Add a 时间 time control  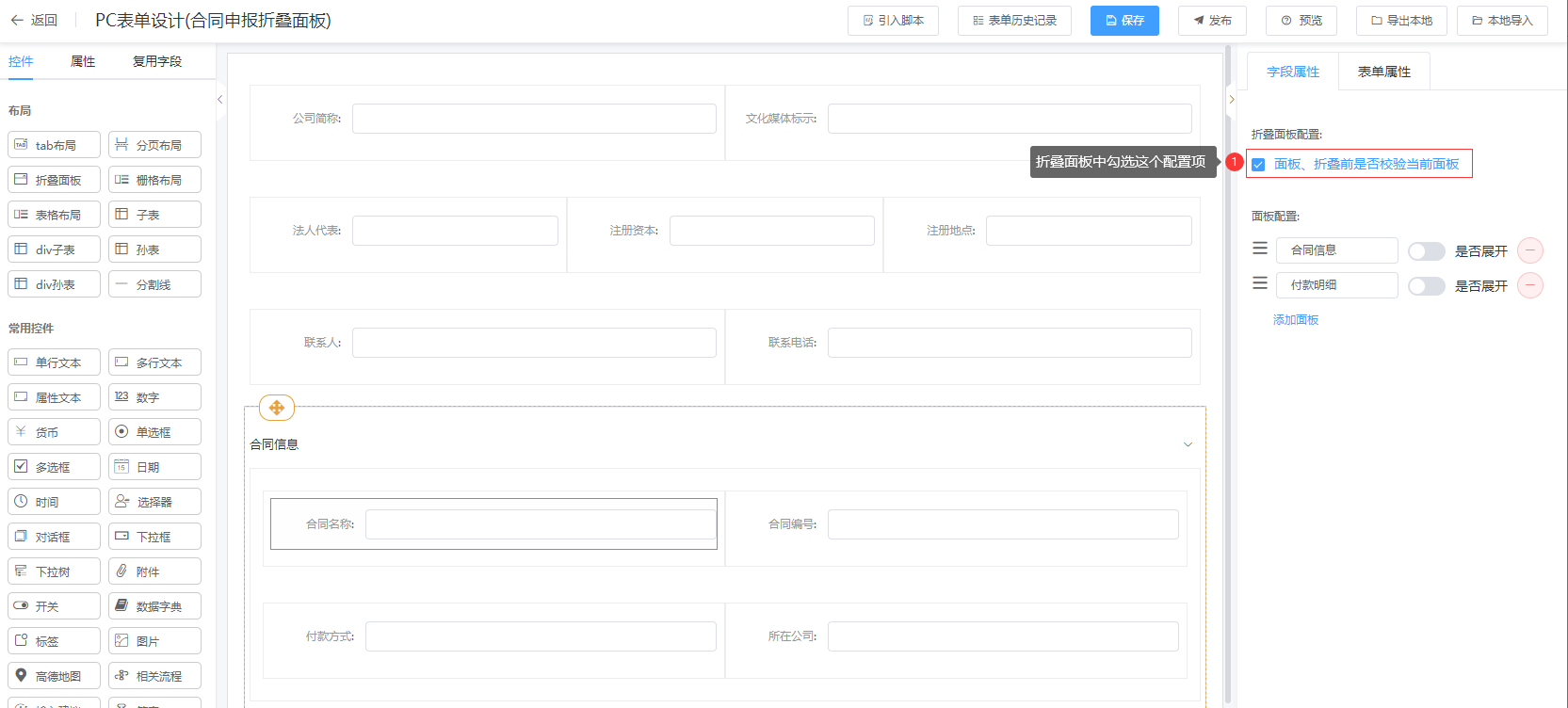click(x=54, y=502)
